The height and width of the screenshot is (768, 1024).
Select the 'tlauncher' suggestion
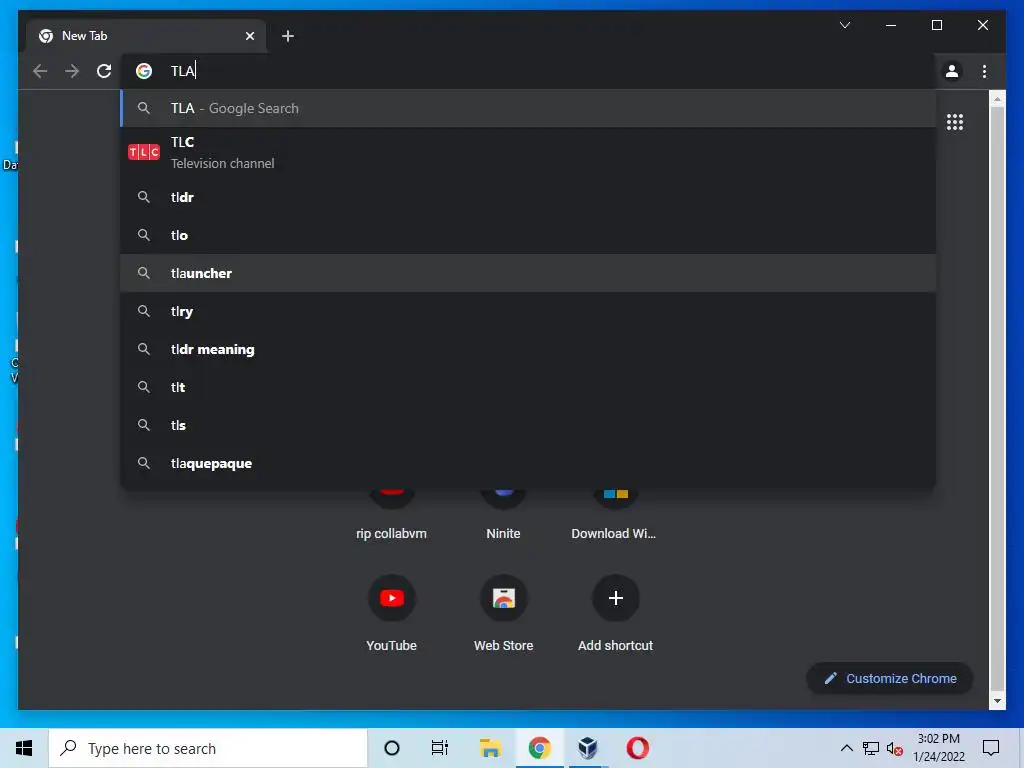tap(528, 273)
